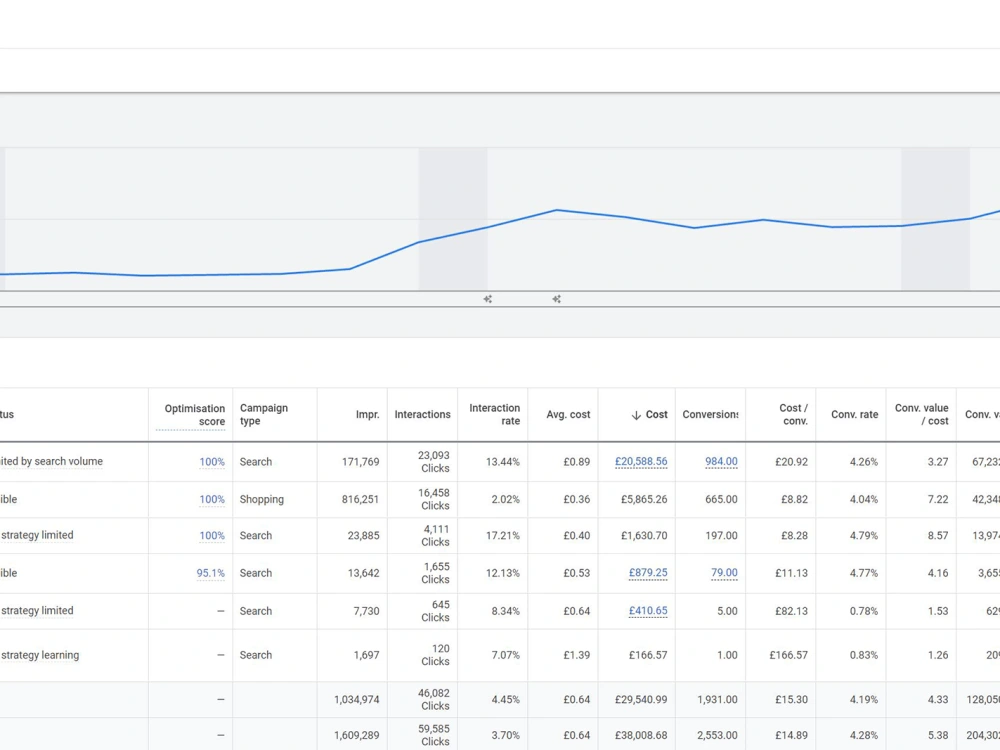Open 100% optimisation score in Shopping row
Viewport: 1000px width, 750px height.
(212, 499)
